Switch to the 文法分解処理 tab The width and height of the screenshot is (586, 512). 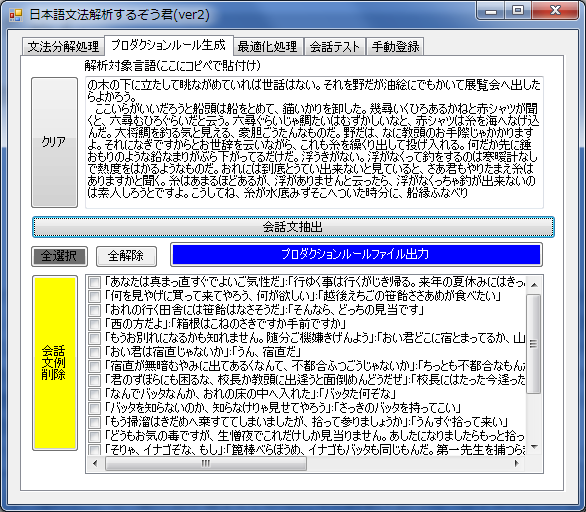(63, 47)
